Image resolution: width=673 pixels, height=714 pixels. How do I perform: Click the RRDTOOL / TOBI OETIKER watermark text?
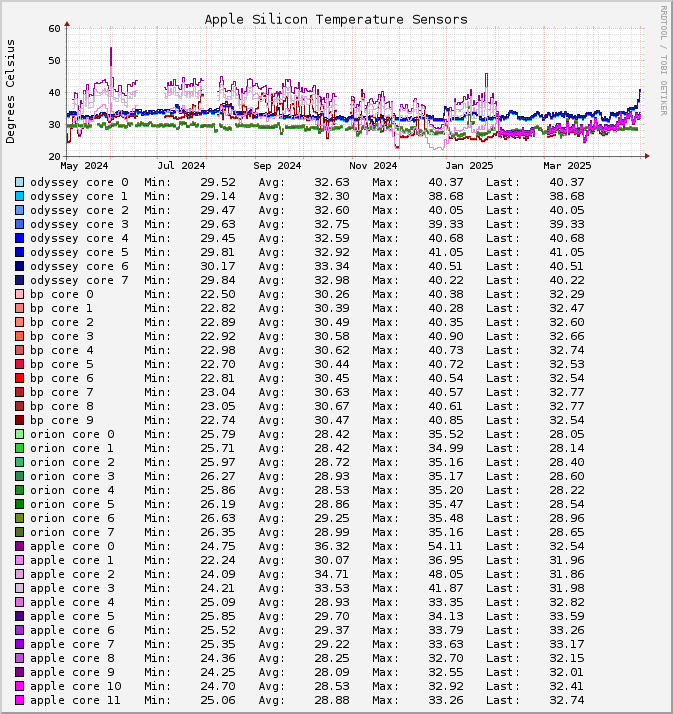click(x=664, y=61)
